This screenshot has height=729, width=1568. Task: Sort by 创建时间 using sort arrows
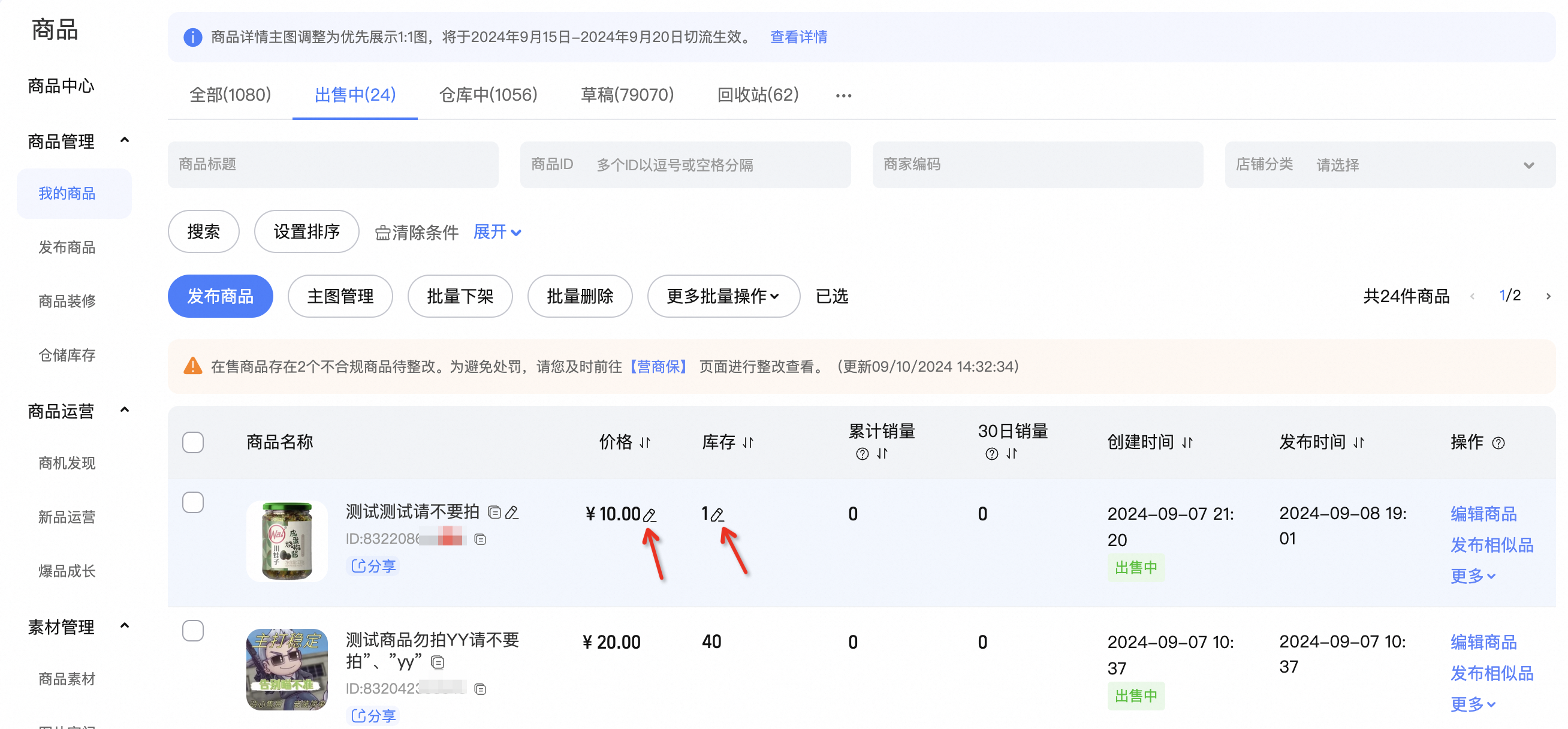(x=1187, y=443)
